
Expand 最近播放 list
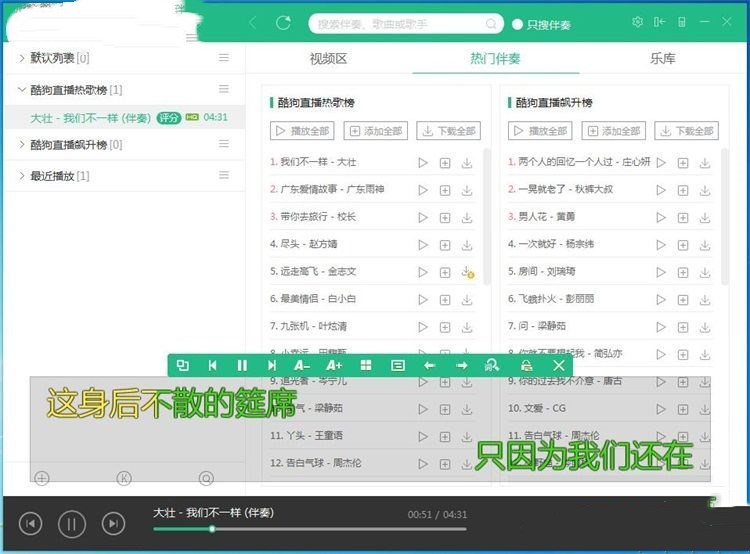click(x=22, y=176)
